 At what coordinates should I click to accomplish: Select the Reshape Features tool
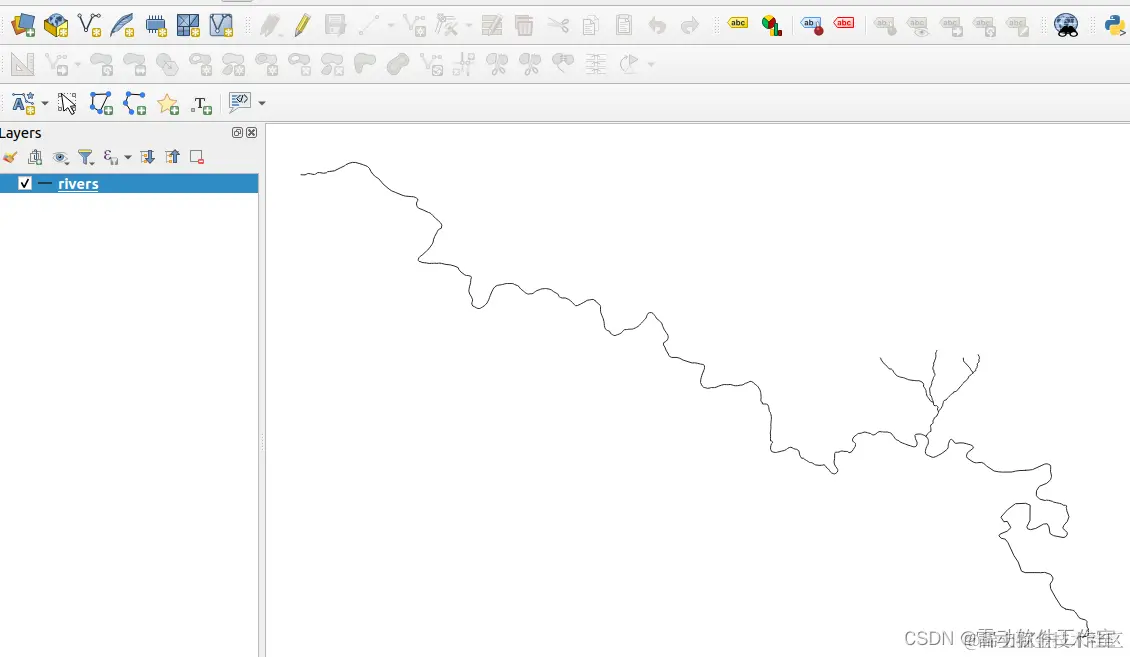(x=365, y=64)
